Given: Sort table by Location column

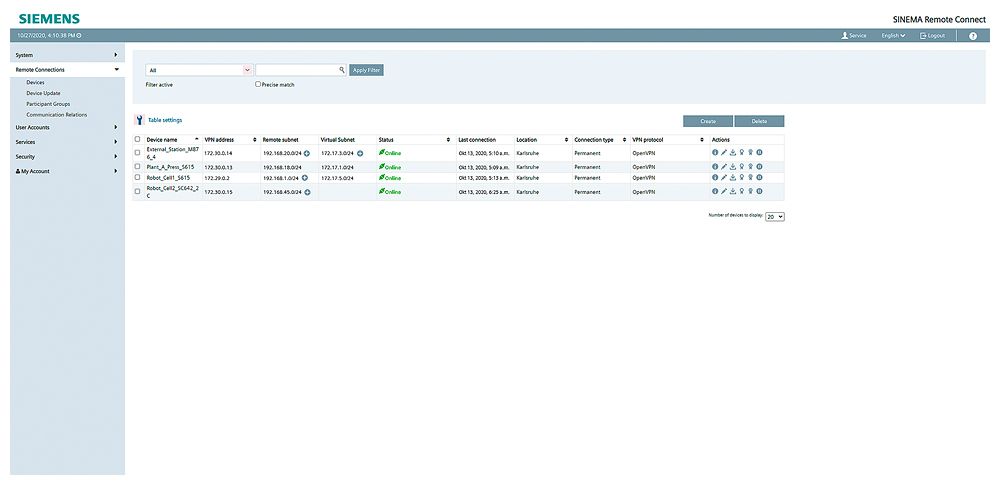Looking at the screenshot, I should point(542,140).
